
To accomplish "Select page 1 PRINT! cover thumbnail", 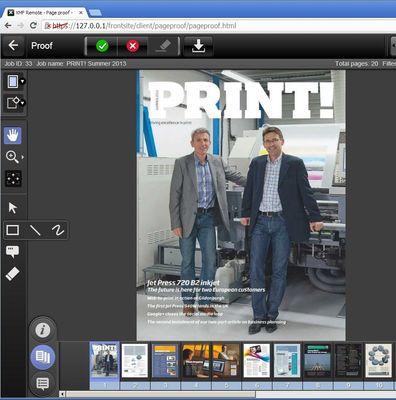I will point(105,361).
